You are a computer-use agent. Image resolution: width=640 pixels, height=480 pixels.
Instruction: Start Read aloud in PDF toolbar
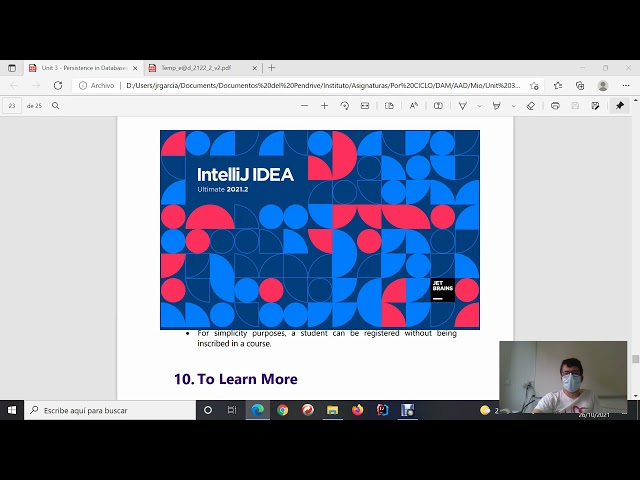(x=413, y=106)
